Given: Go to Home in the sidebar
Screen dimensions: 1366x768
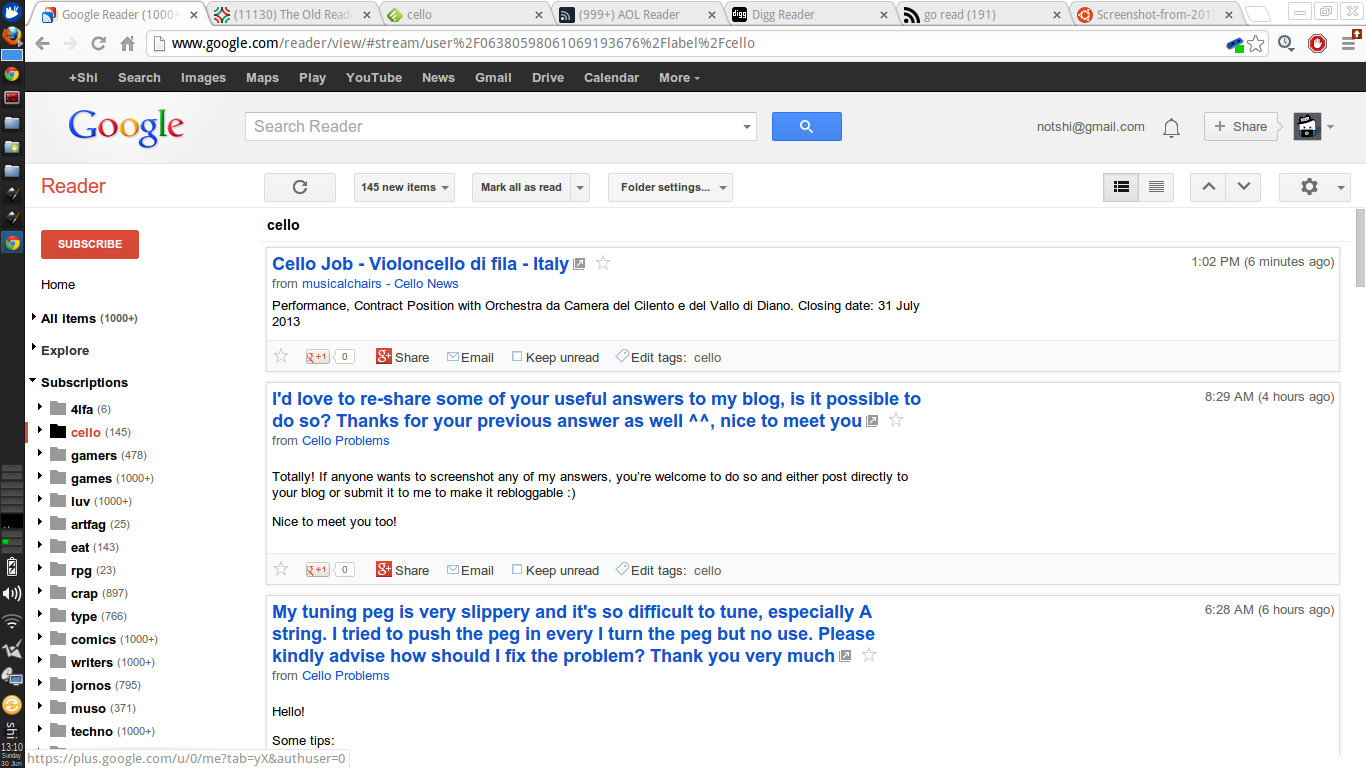Looking at the screenshot, I should pos(58,285).
